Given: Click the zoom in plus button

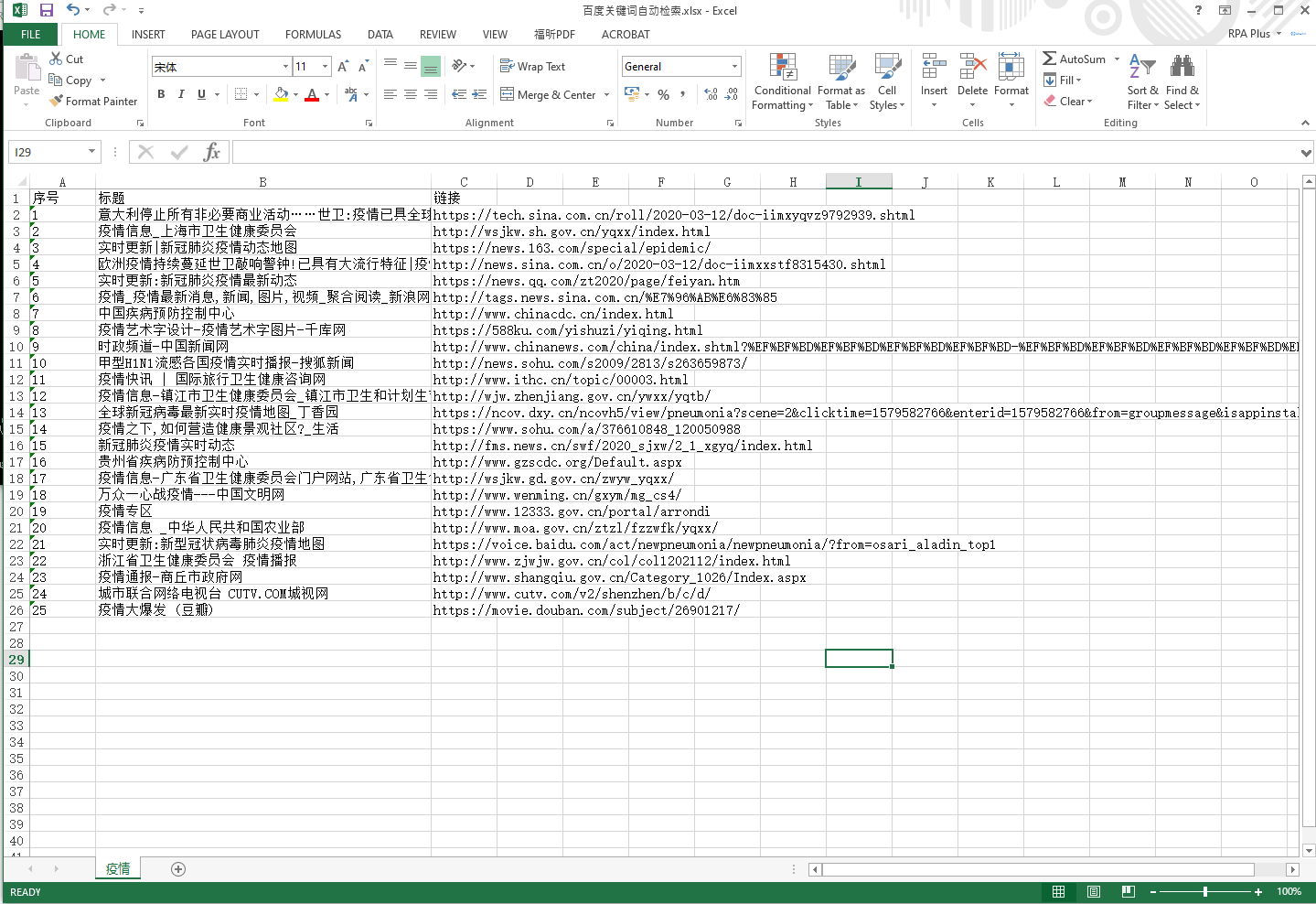Looking at the screenshot, I should [1258, 892].
